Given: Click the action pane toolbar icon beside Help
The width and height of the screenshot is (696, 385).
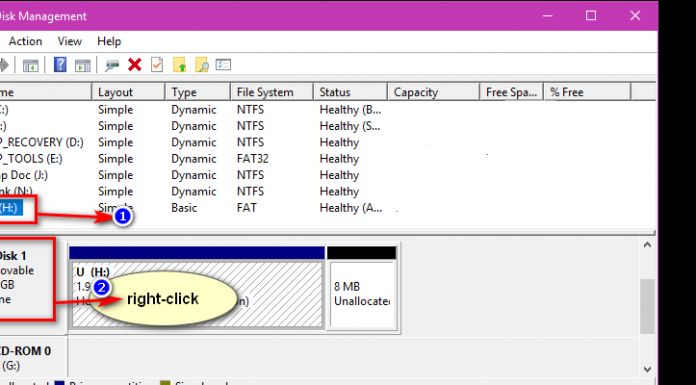Looking at the screenshot, I should (83, 66).
